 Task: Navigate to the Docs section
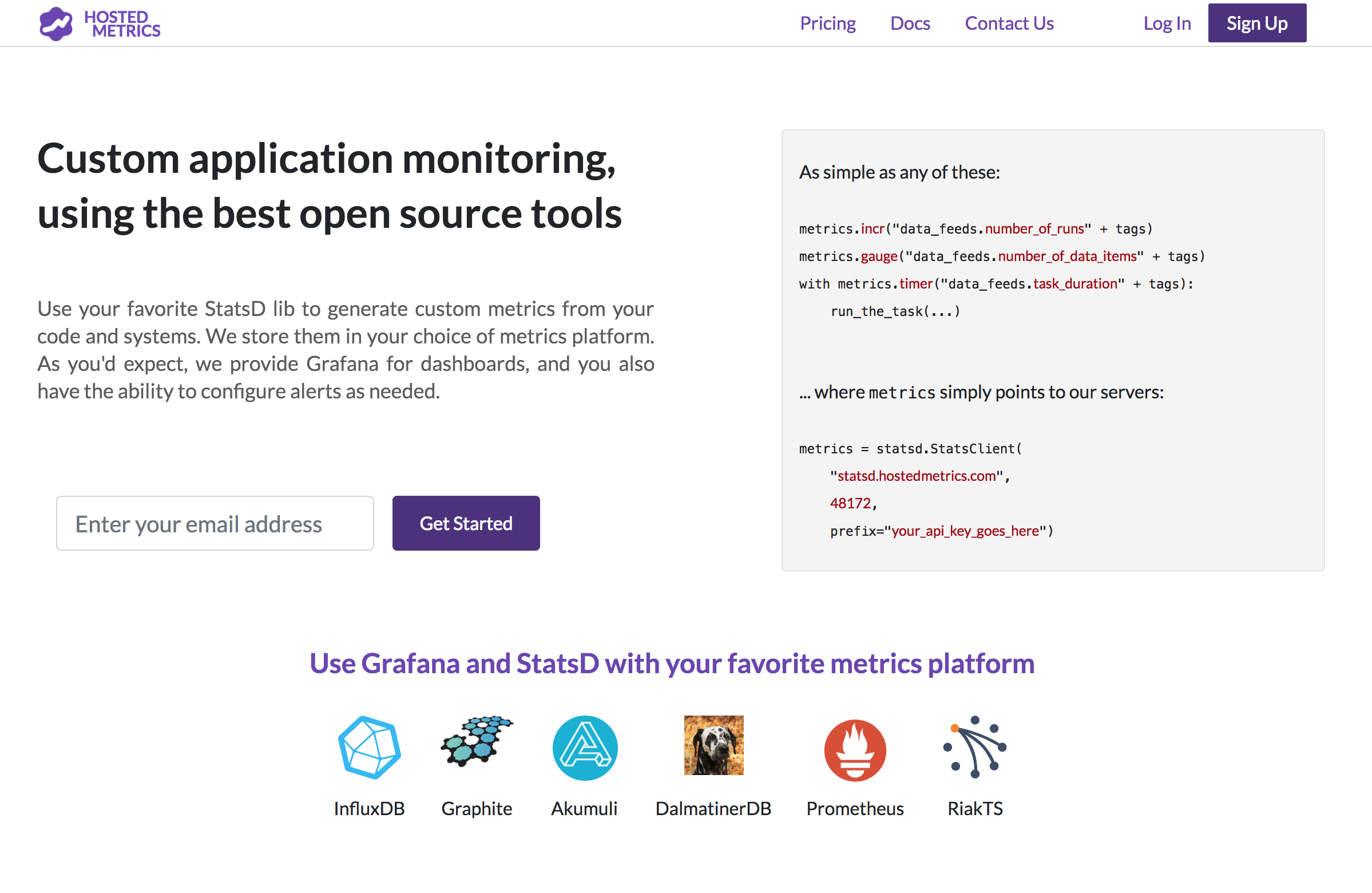[x=910, y=23]
